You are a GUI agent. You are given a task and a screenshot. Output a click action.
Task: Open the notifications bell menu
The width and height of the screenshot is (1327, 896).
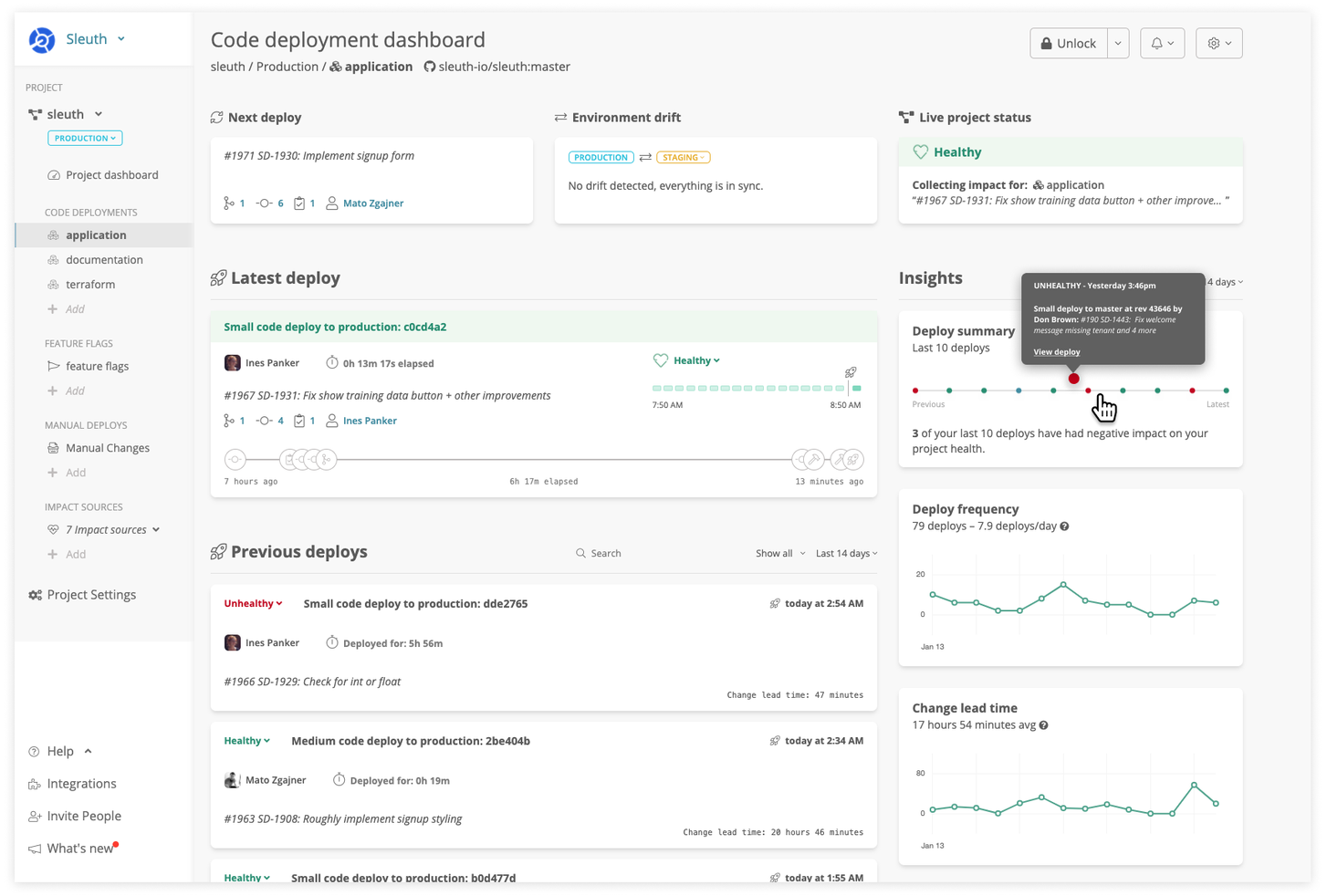[1162, 43]
